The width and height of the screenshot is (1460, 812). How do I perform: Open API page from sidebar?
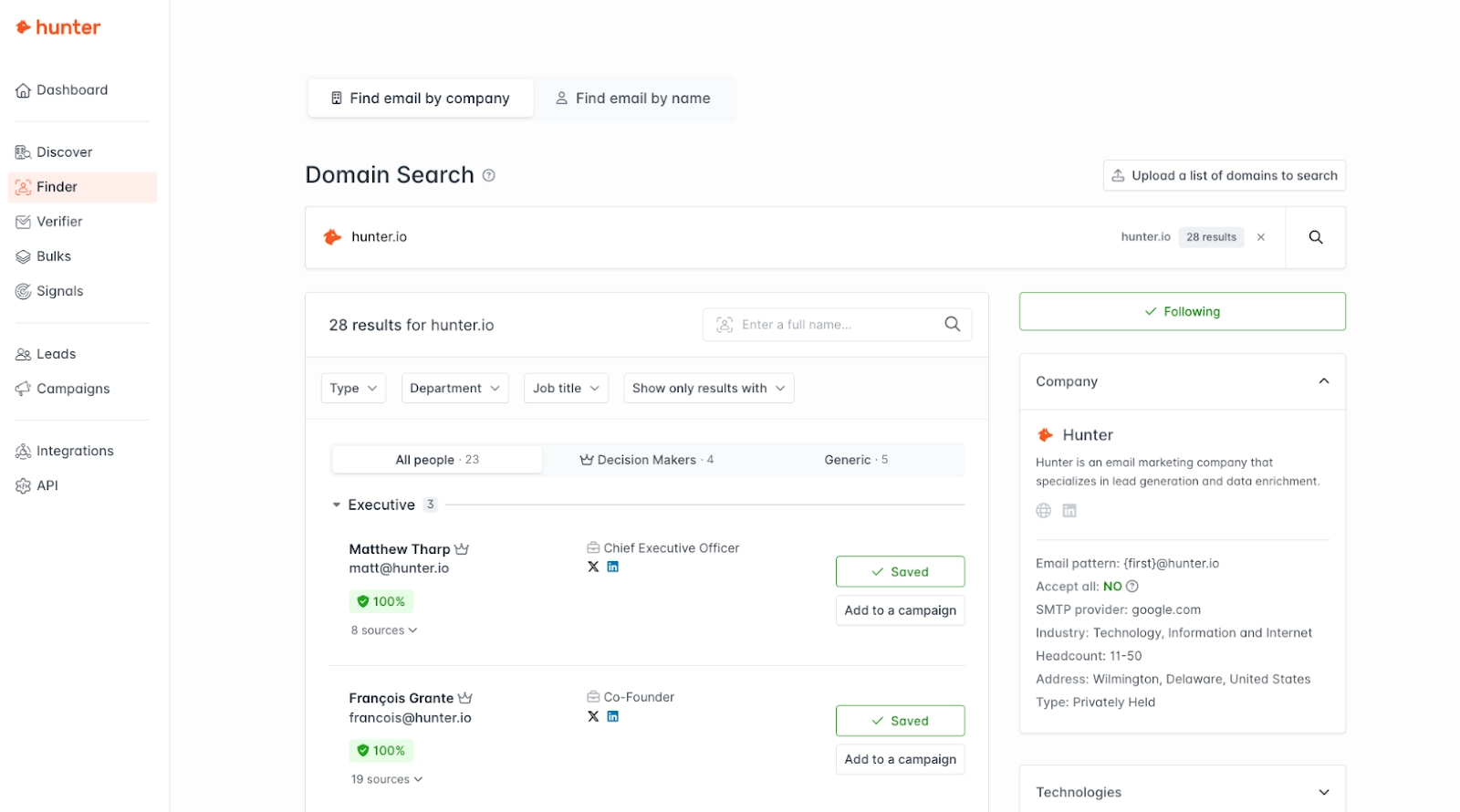37,485
